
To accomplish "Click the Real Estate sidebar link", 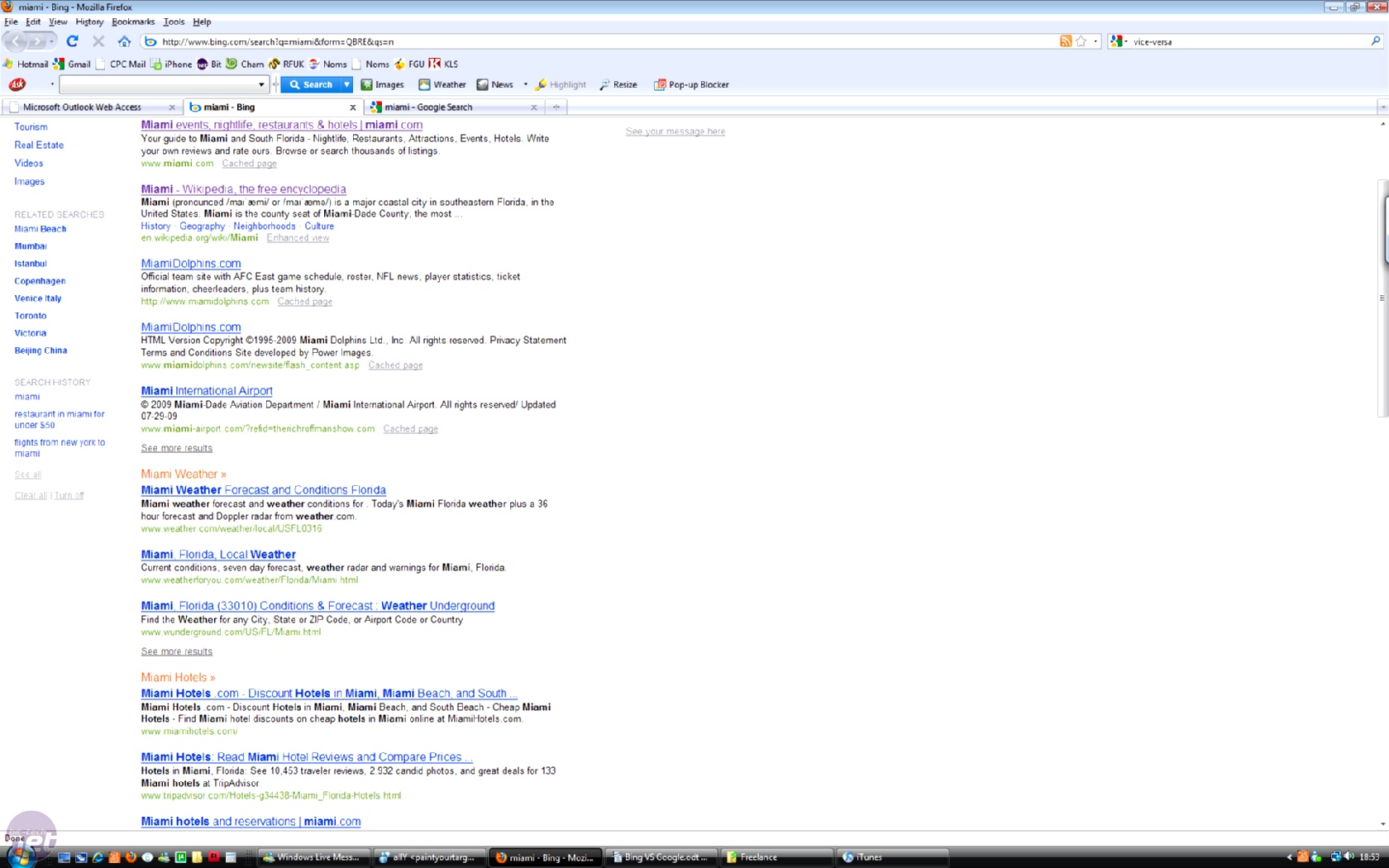I will coord(39,145).
